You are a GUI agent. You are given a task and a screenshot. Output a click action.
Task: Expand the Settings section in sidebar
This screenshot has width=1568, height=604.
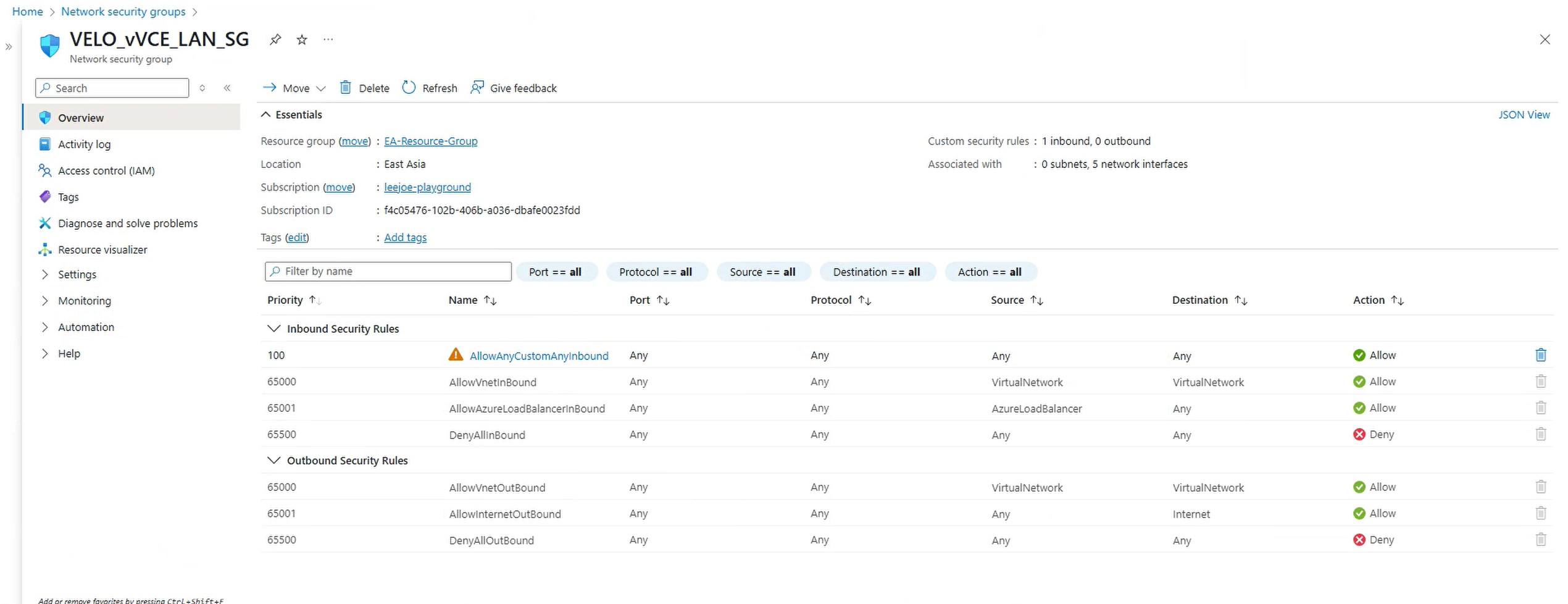pyautogui.click(x=77, y=274)
